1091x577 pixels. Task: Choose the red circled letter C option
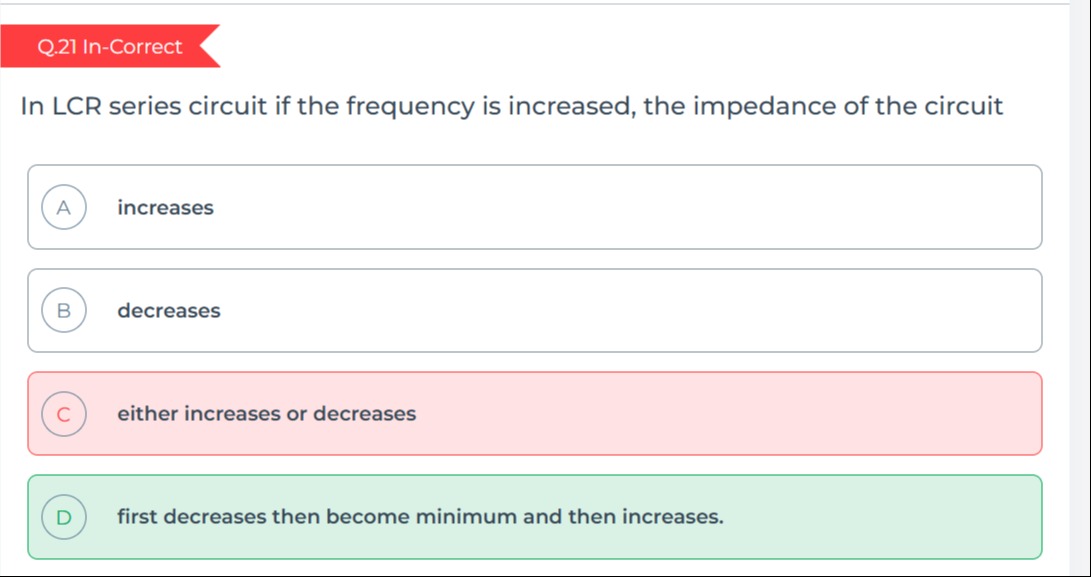(64, 414)
